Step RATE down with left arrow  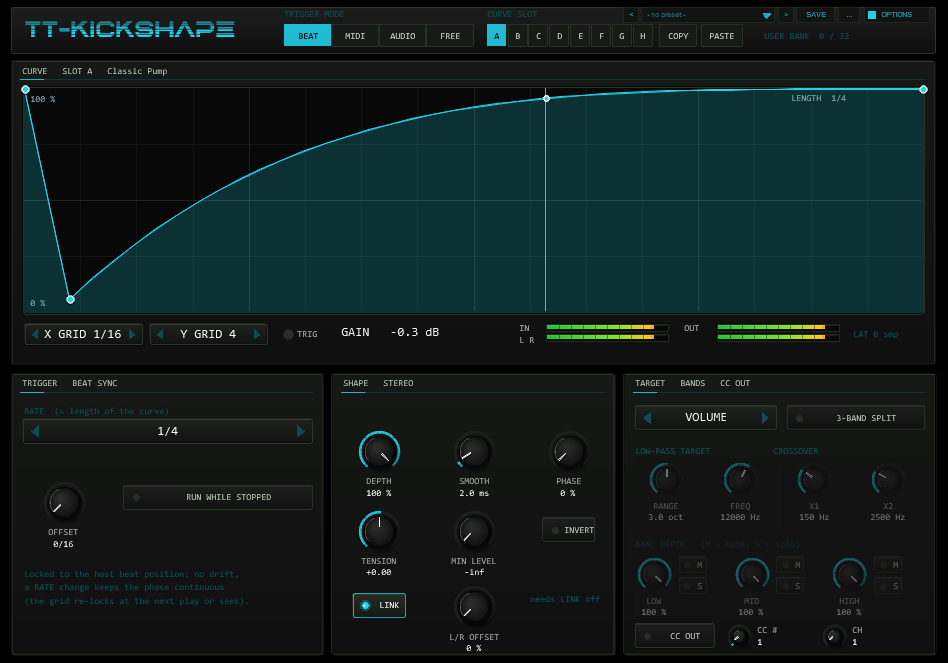point(35,432)
